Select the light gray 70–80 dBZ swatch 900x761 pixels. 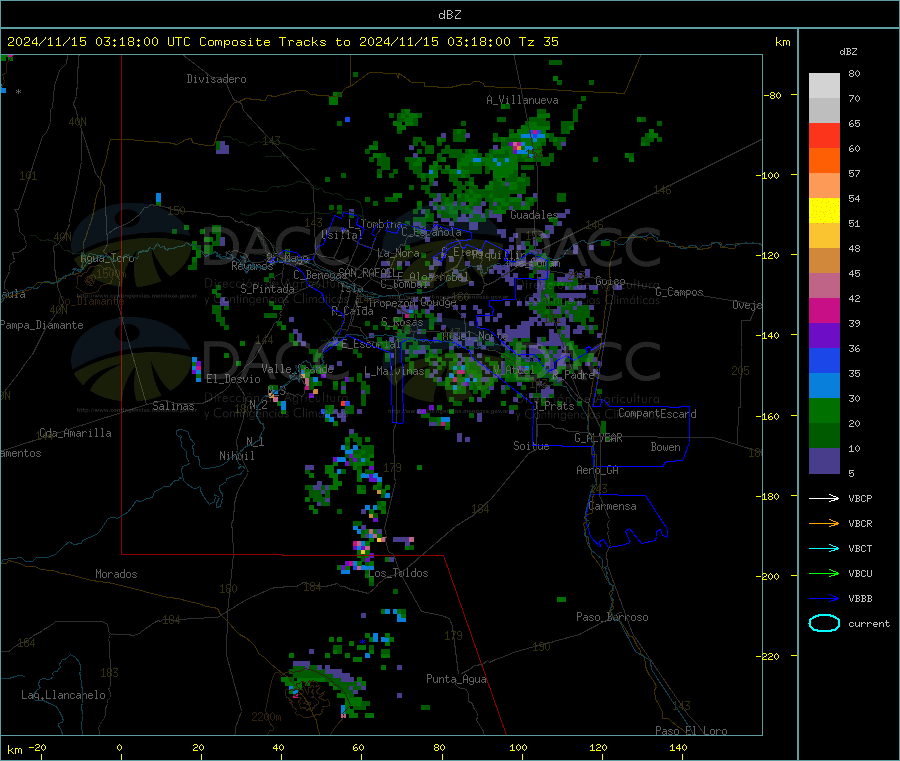tap(824, 86)
